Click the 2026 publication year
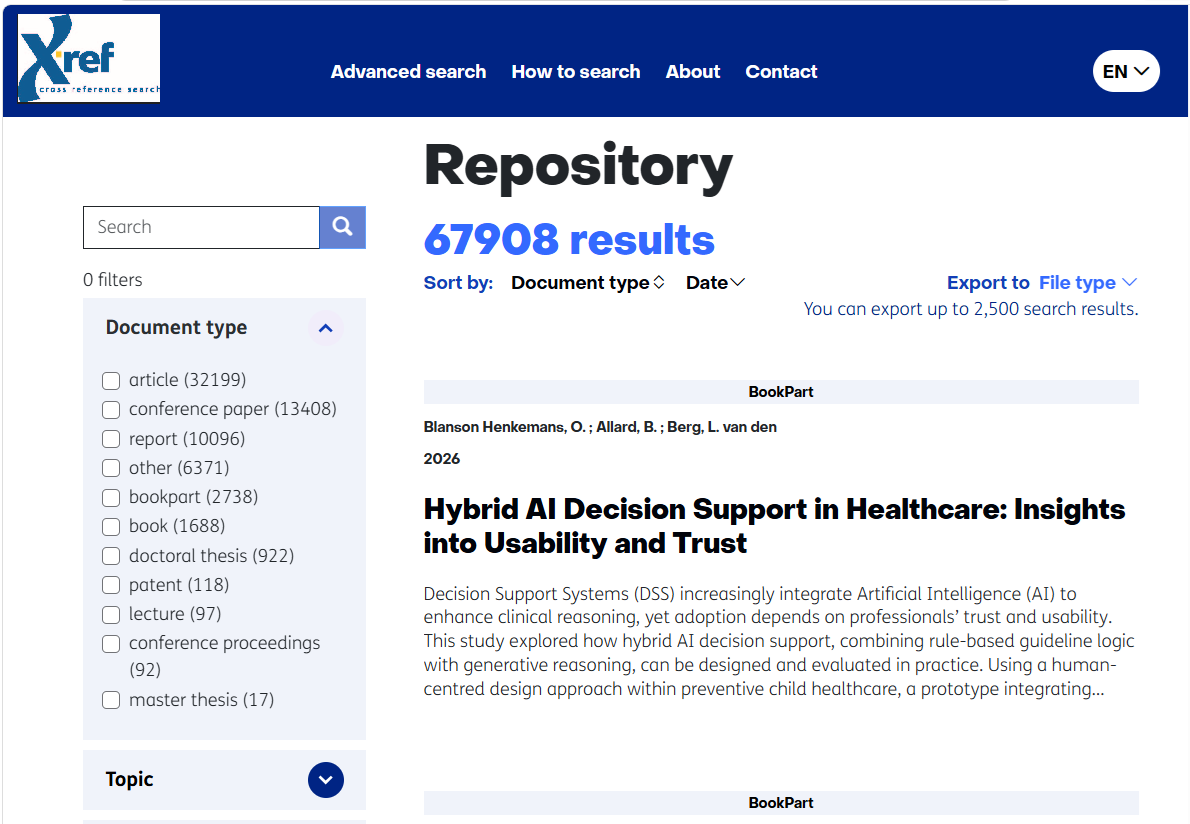Viewport: 1190px width, 824px height. pyautogui.click(x=442, y=459)
